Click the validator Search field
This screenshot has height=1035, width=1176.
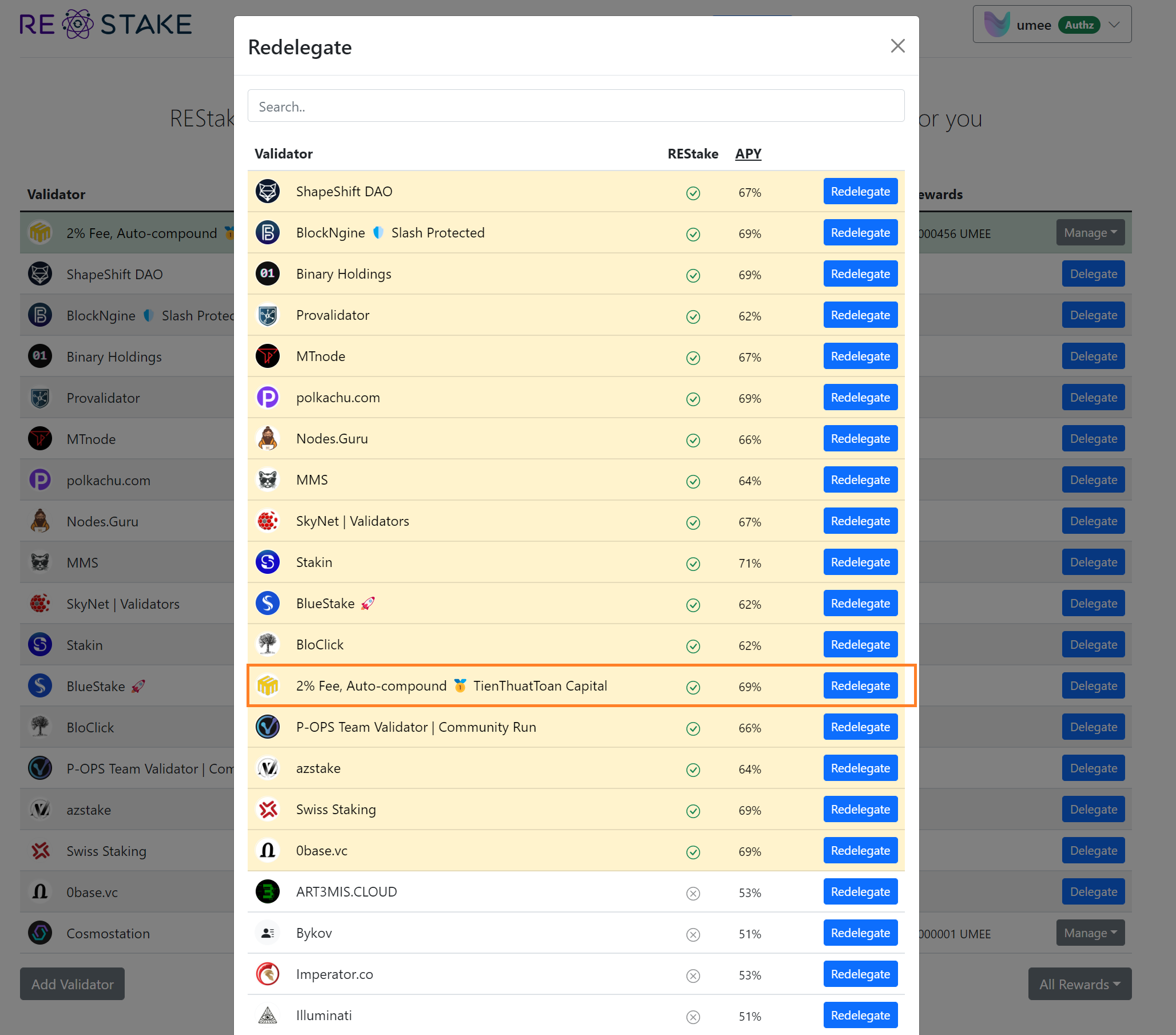coord(575,106)
